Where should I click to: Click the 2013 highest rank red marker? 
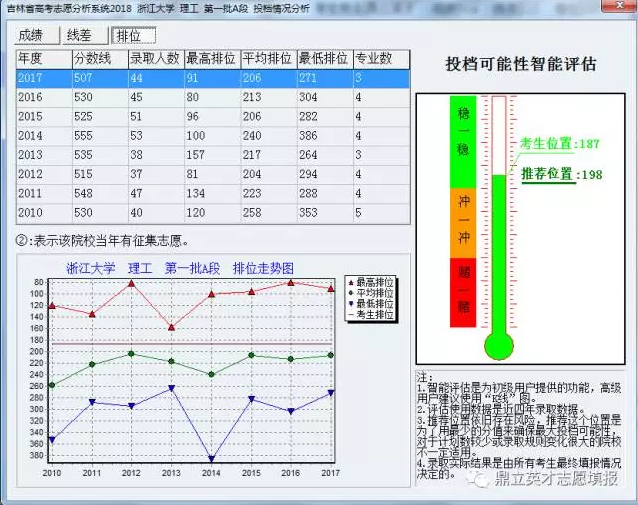tap(171, 327)
